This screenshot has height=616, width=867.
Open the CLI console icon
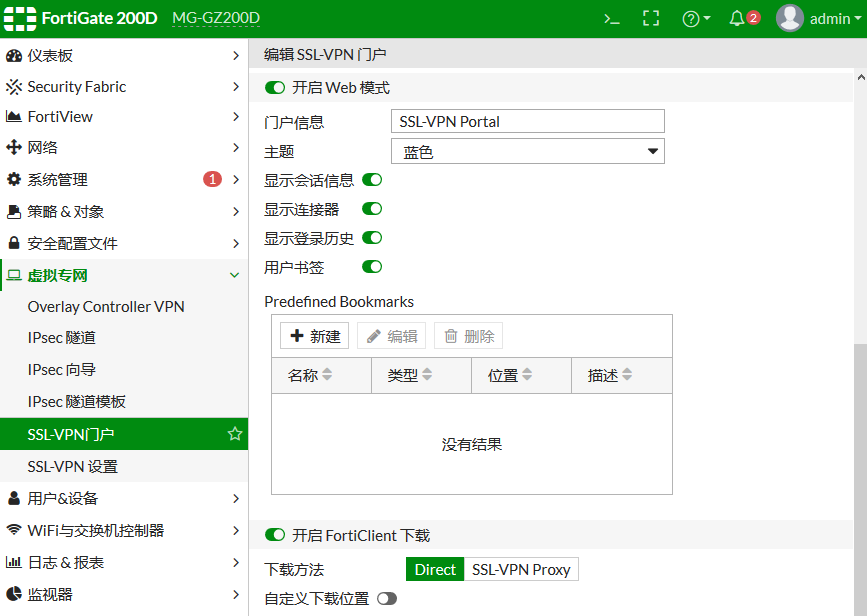(612, 19)
